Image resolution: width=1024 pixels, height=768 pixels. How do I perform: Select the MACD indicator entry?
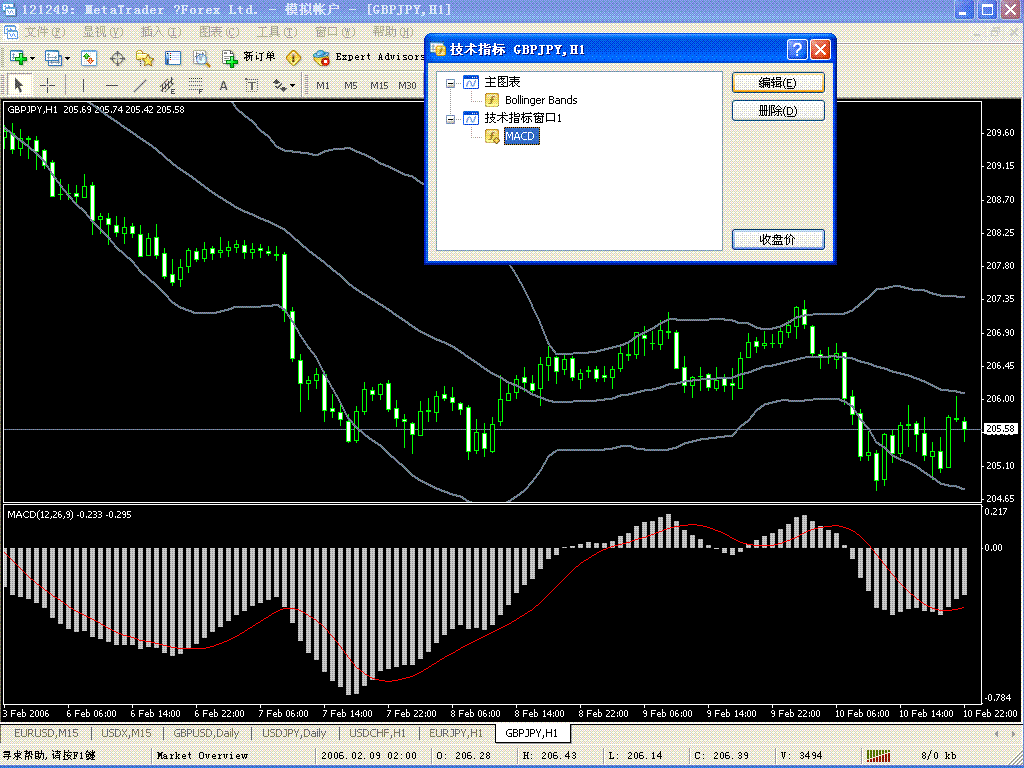point(520,136)
